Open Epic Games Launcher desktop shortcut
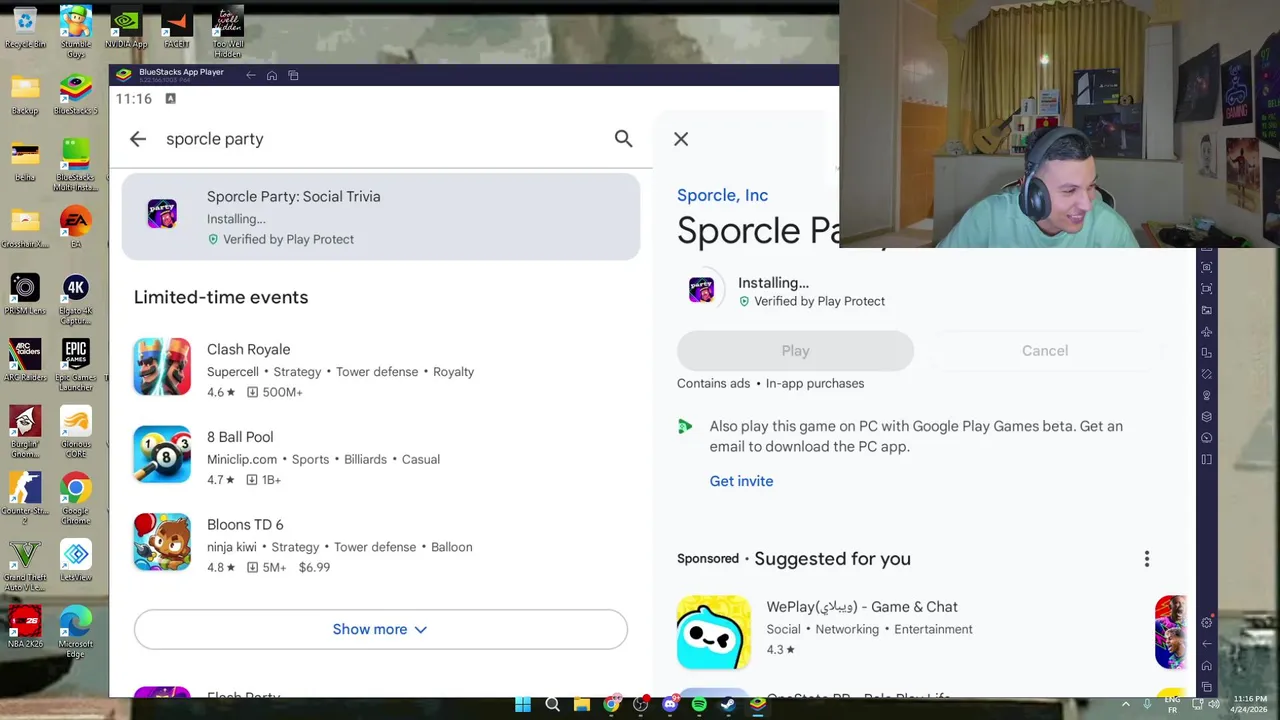 click(x=76, y=365)
